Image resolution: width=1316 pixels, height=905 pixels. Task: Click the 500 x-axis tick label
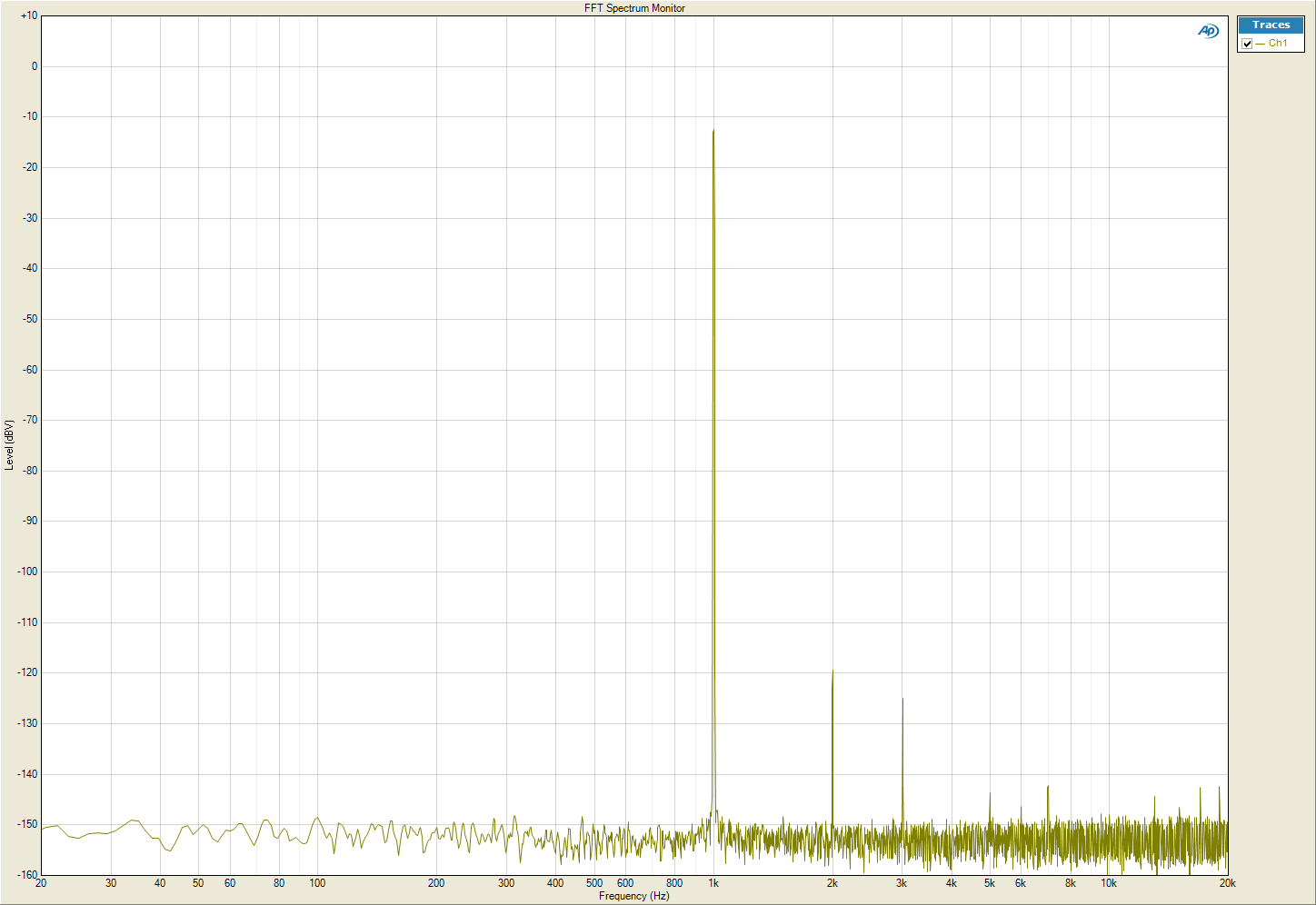point(594,883)
